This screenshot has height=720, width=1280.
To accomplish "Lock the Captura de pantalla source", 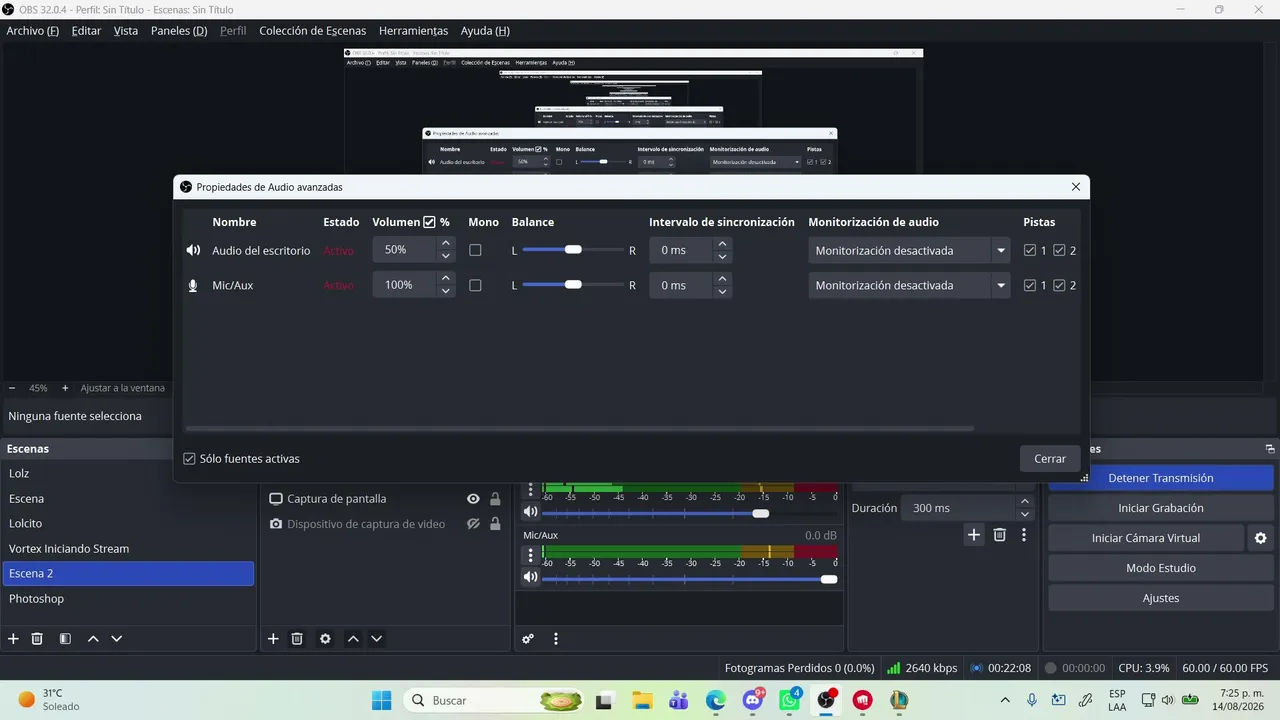I will point(495,499).
